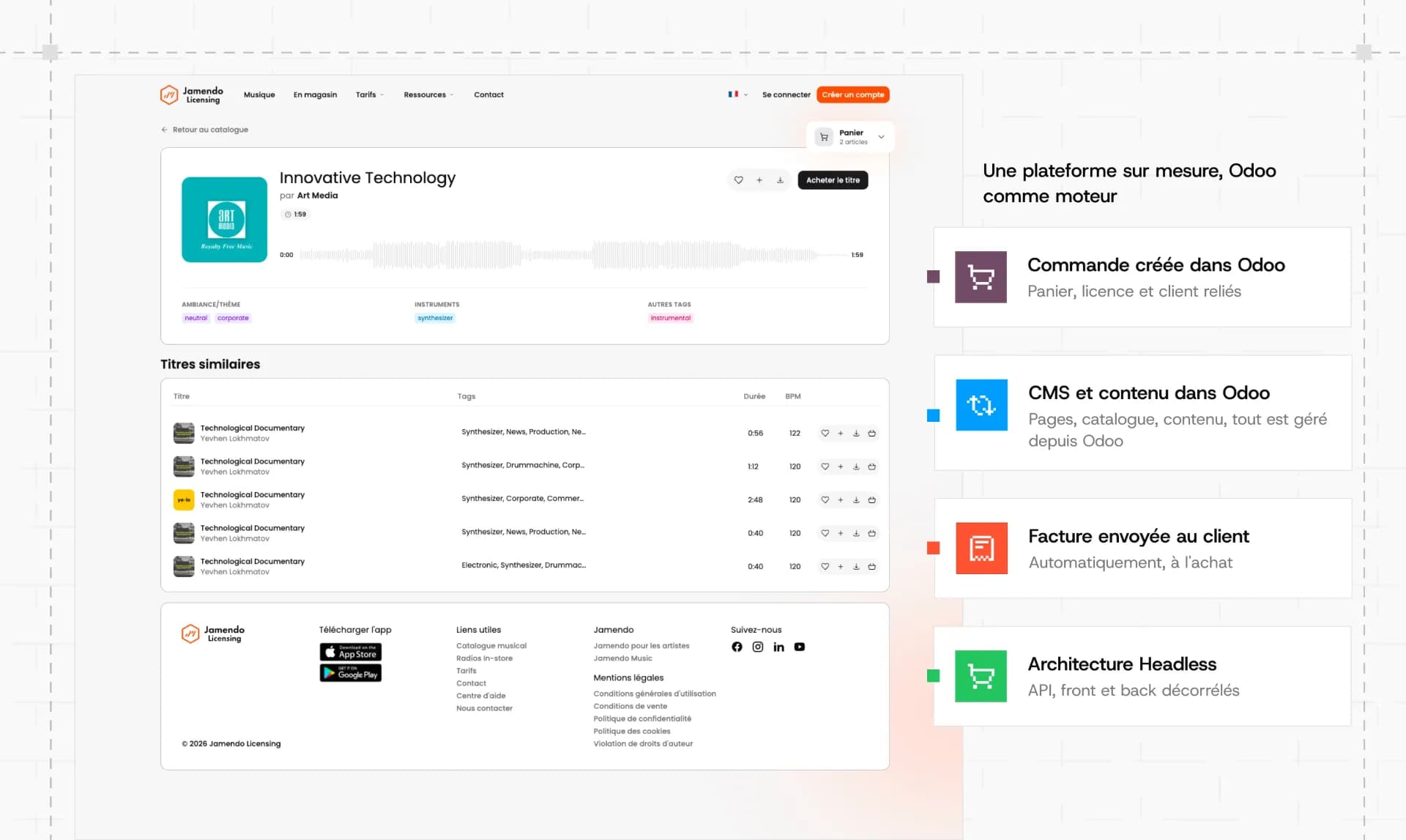Open the Musique menu item

[259, 94]
